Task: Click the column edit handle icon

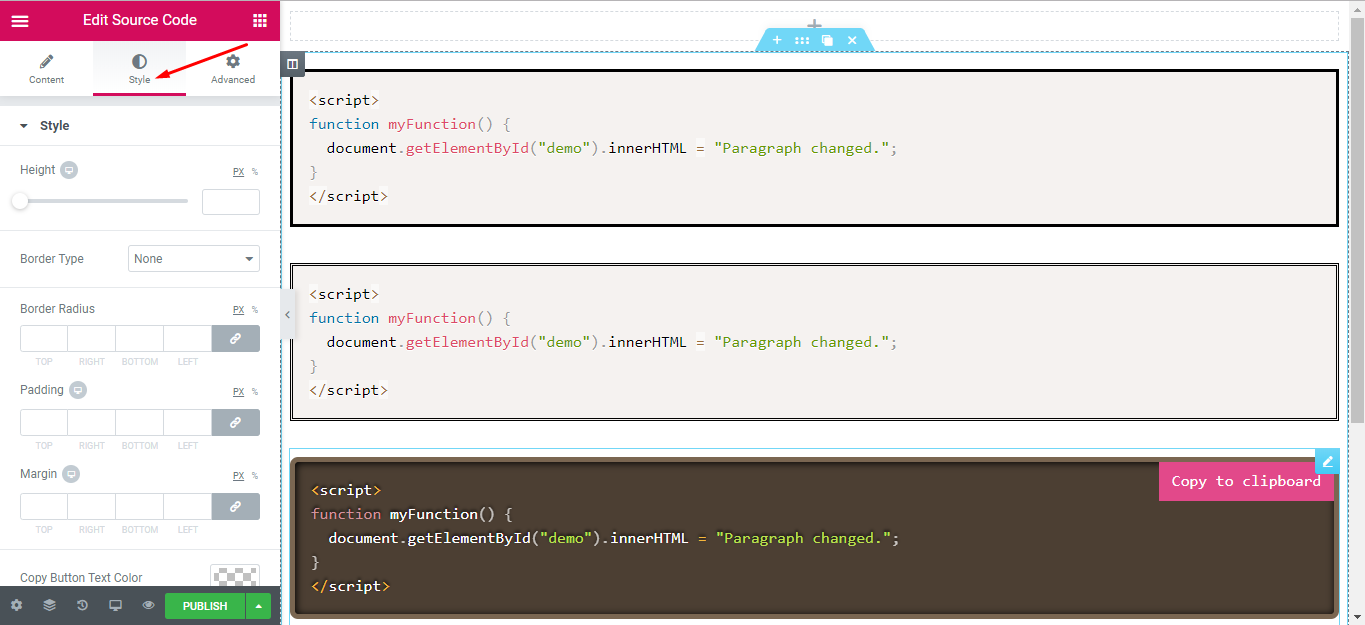Action: coord(292,64)
